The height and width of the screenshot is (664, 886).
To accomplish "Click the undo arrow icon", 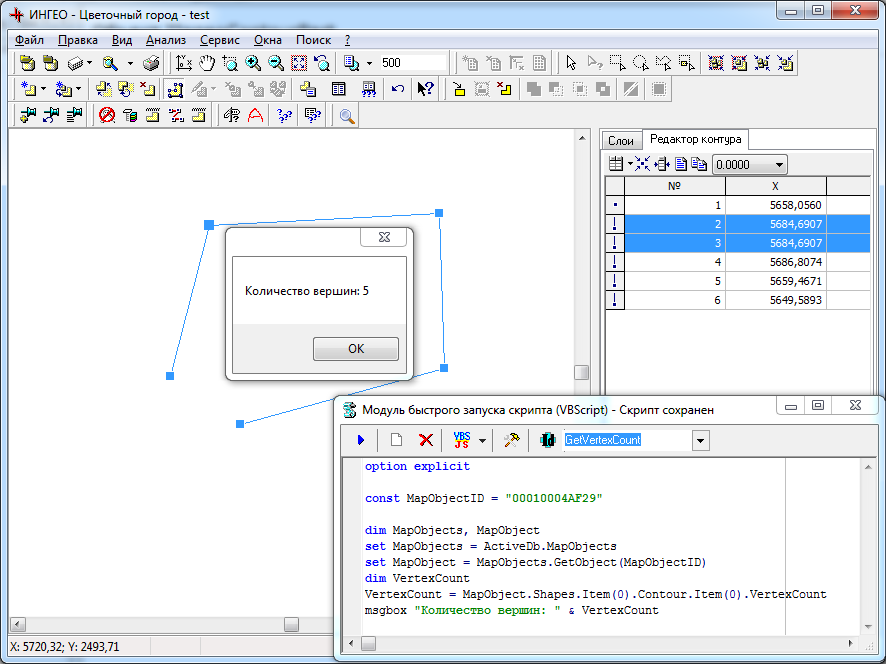I will 398,89.
